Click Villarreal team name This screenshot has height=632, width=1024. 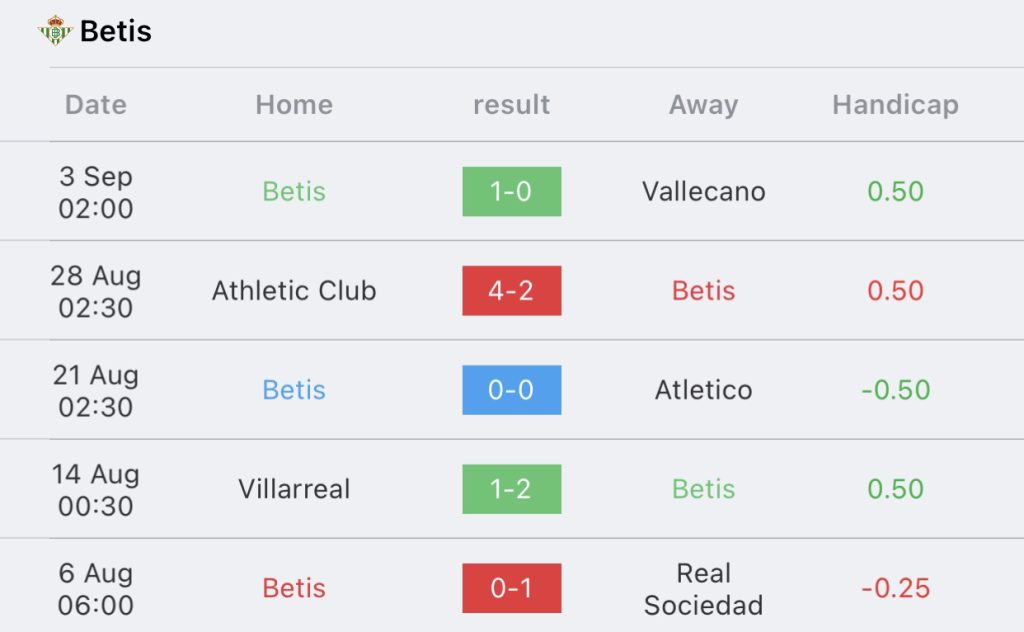point(294,489)
